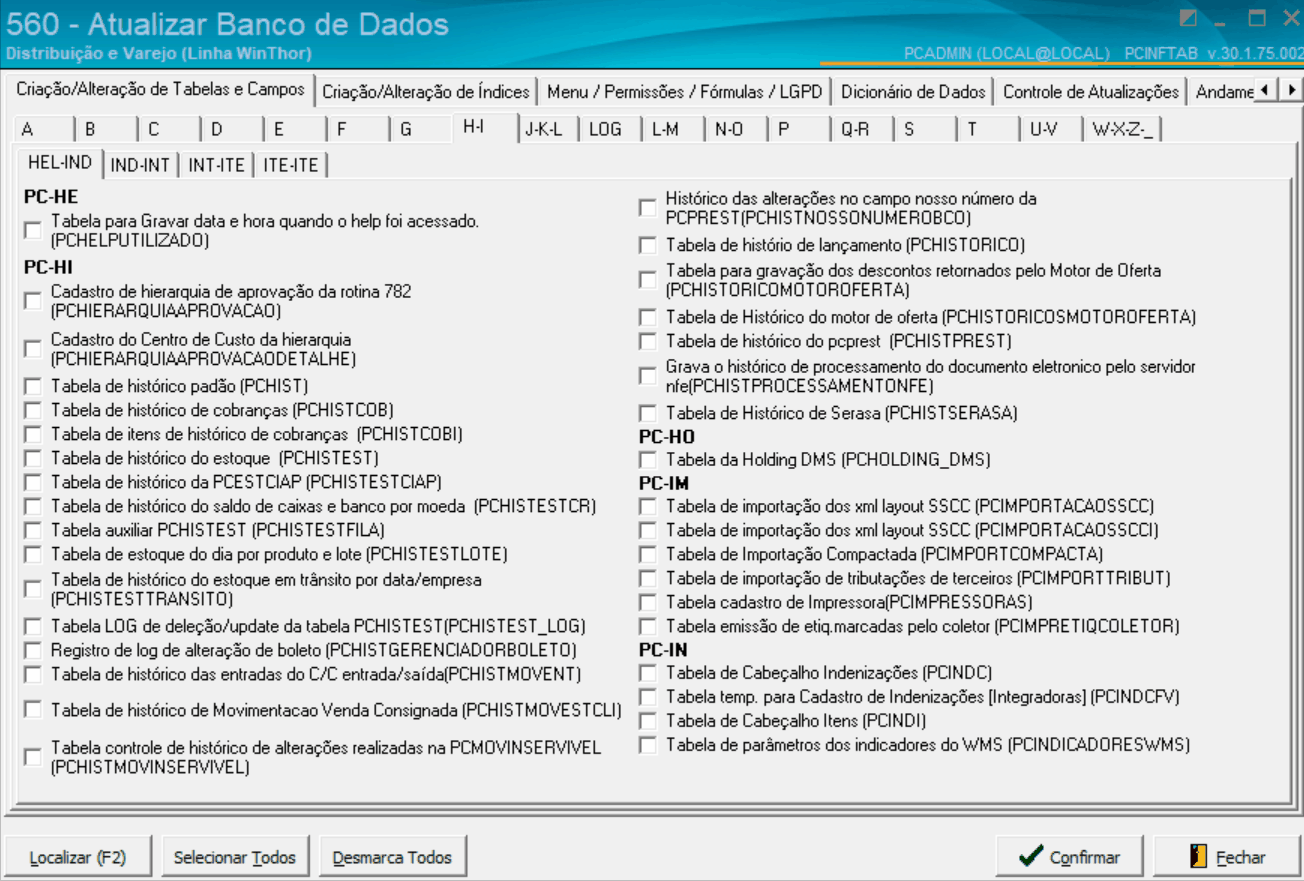
Task: Select letter tab T
Action: coord(989,129)
